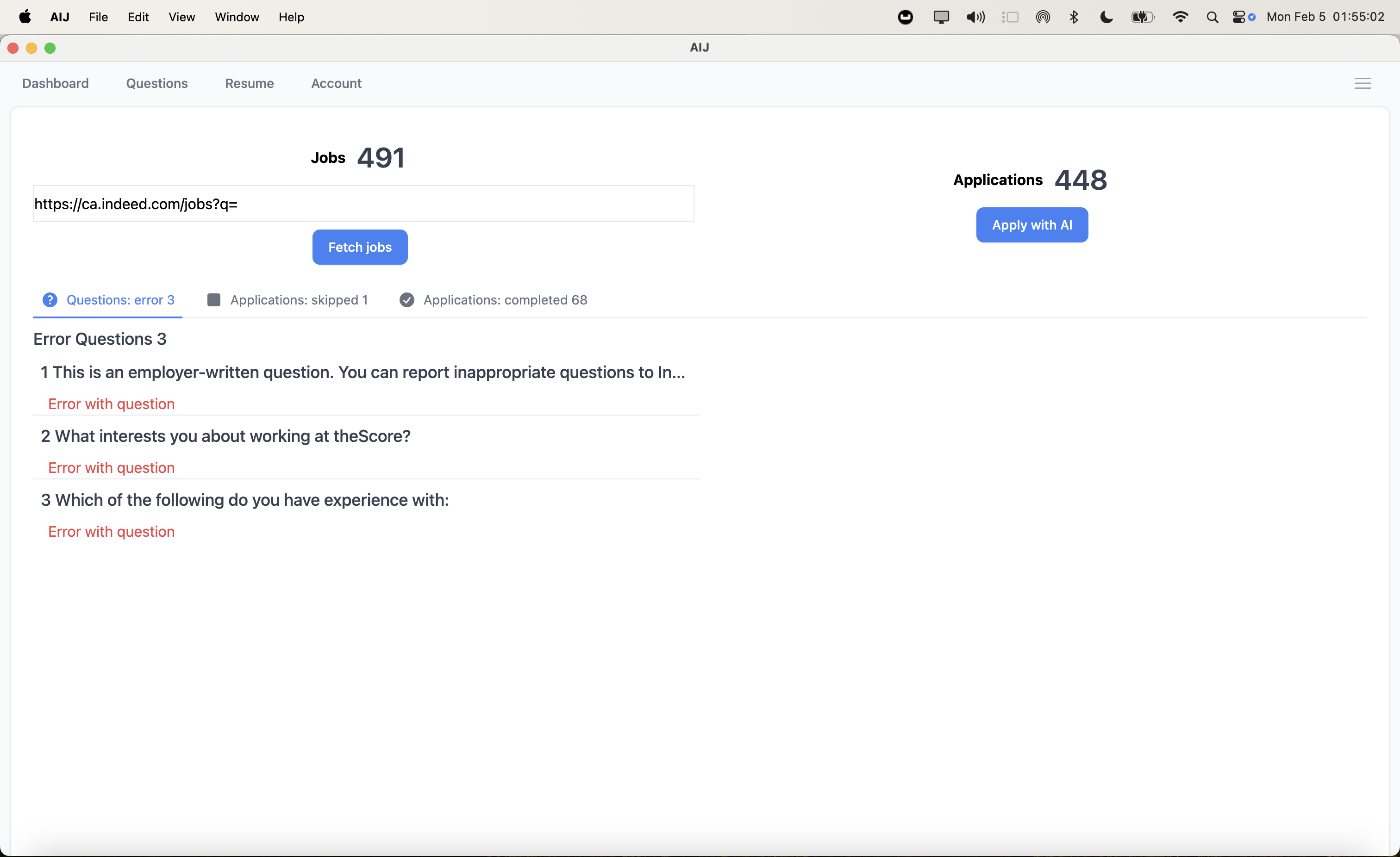Viewport: 1400px width, 857px height.
Task: Click the checkmark completed applications icon
Action: point(407,300)
